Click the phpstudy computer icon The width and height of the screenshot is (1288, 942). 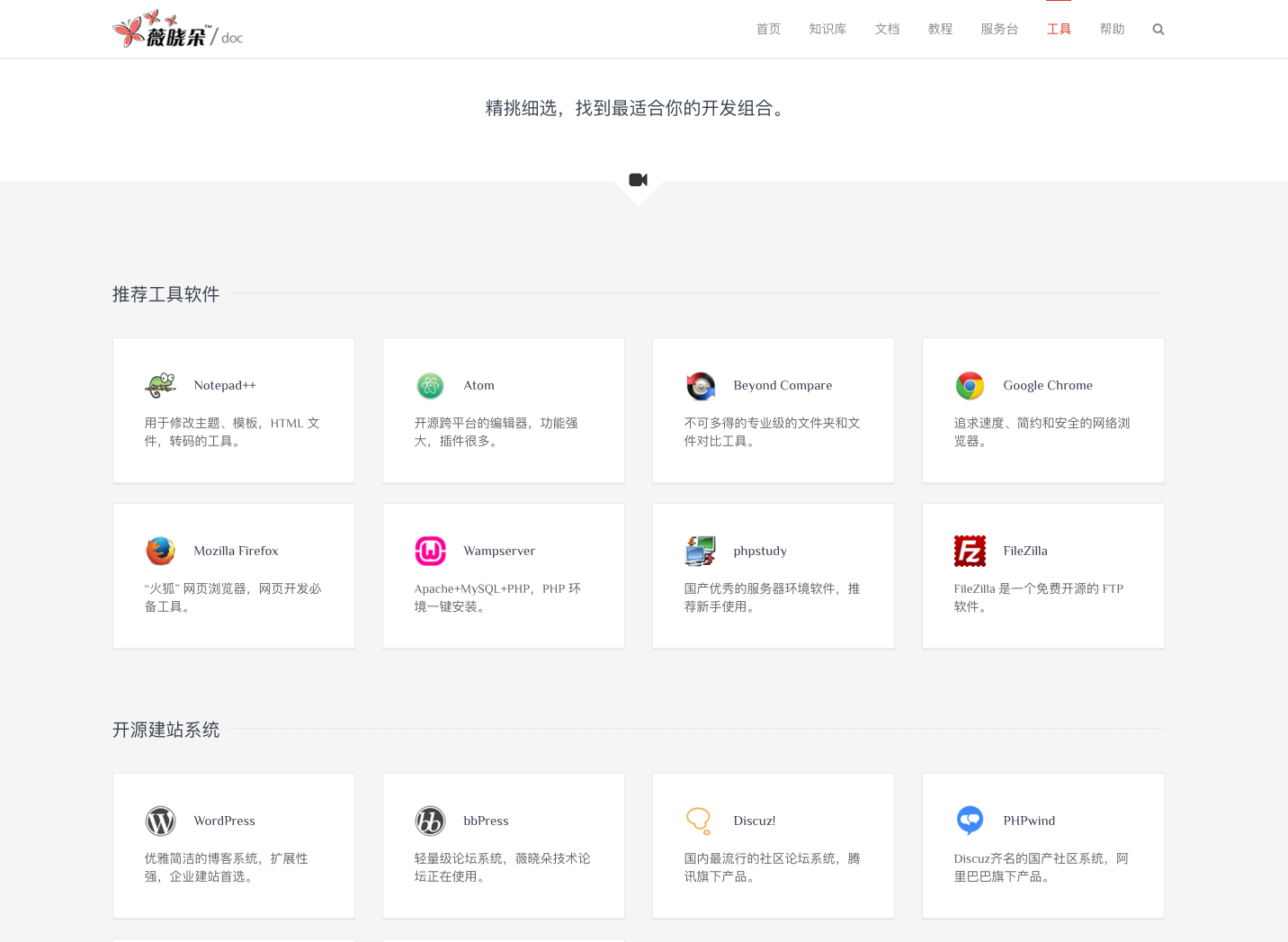coord(700,551)
